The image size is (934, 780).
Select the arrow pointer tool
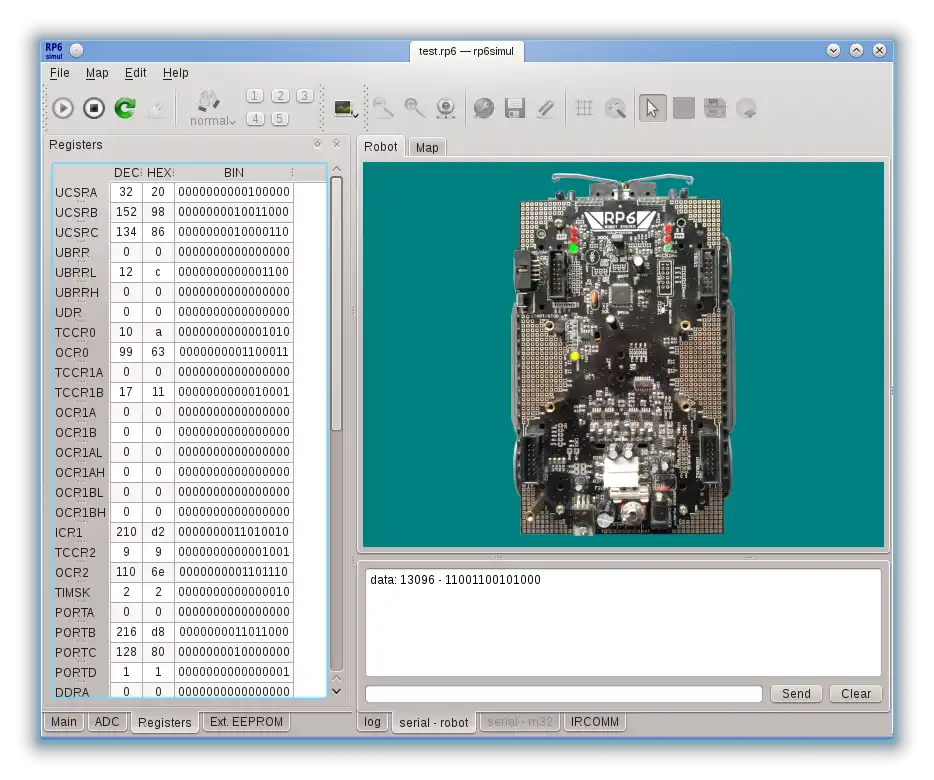[x=652, y=108]
